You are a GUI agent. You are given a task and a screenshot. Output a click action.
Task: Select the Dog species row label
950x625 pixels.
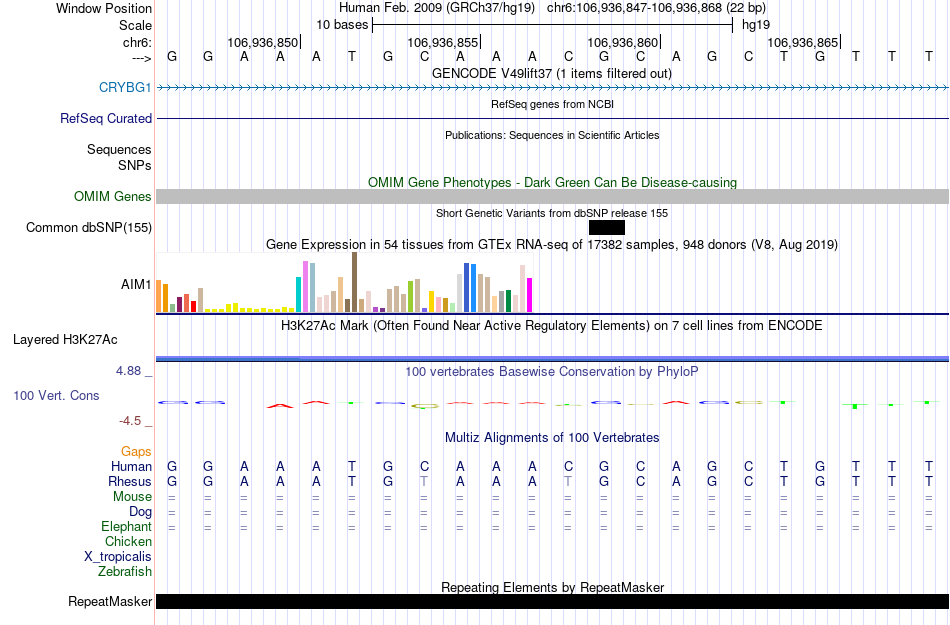pyautogui.click(x=141, y=512)
